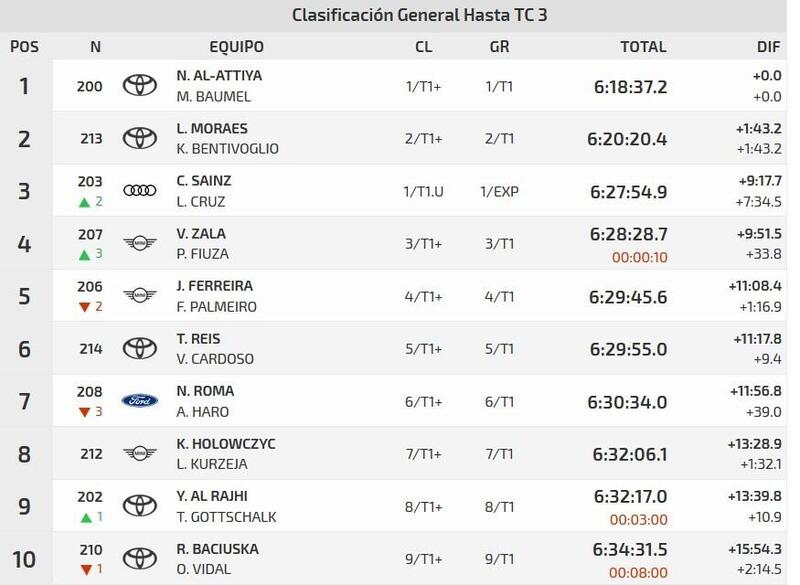This screenshot has width=800, height=585.
Task: Click green up arrow under car 203
Action: pos(83,201)
